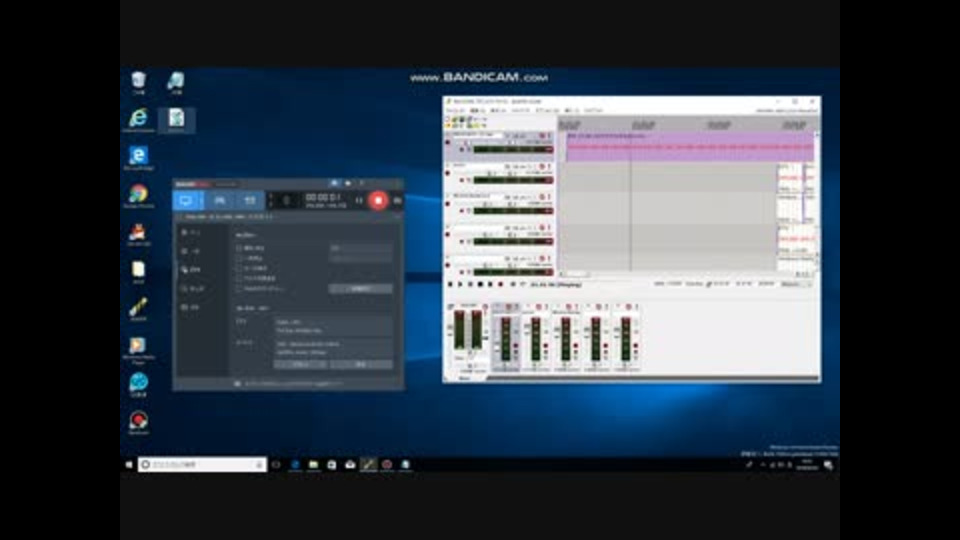The width and height of the screenshot is (960, 540).
Task: Open Microsoft Store from the taskbar
Action: point(332,465)
